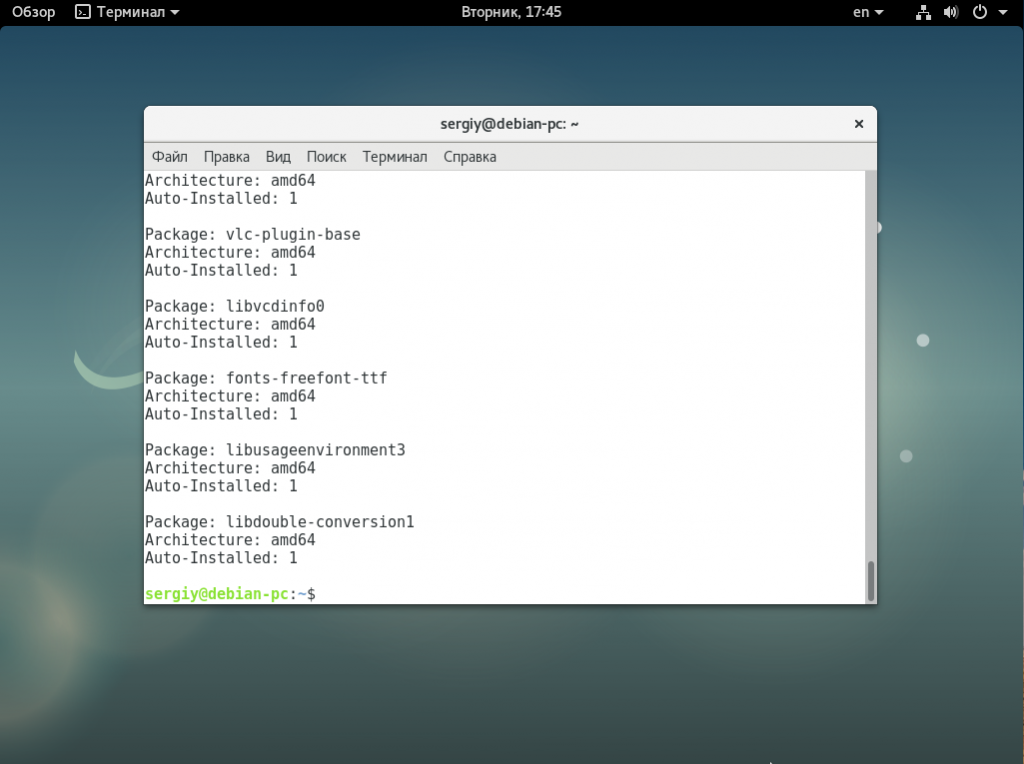Open the en keyboard layout dropdown
Viewport: 1024px width, 764px height.
(x=867, y=12)
